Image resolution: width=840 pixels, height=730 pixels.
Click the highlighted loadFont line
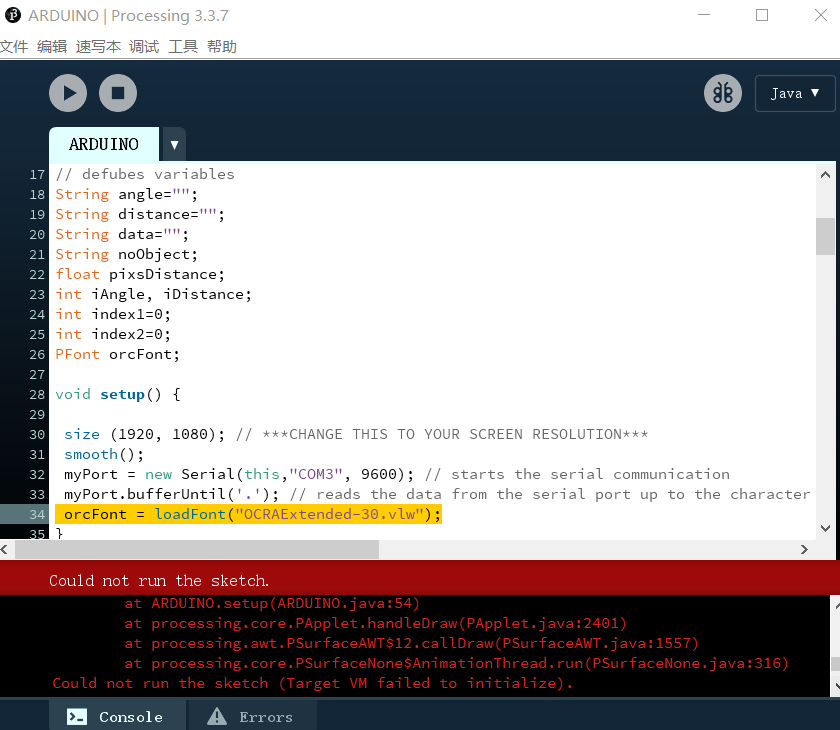click(x=249, y=514)
